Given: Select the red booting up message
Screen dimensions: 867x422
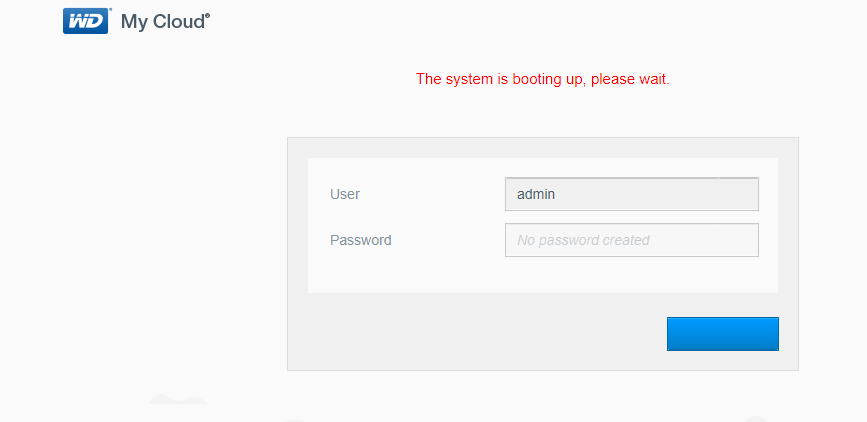Looking at the screenshot, I should click(x=542, y=79).
